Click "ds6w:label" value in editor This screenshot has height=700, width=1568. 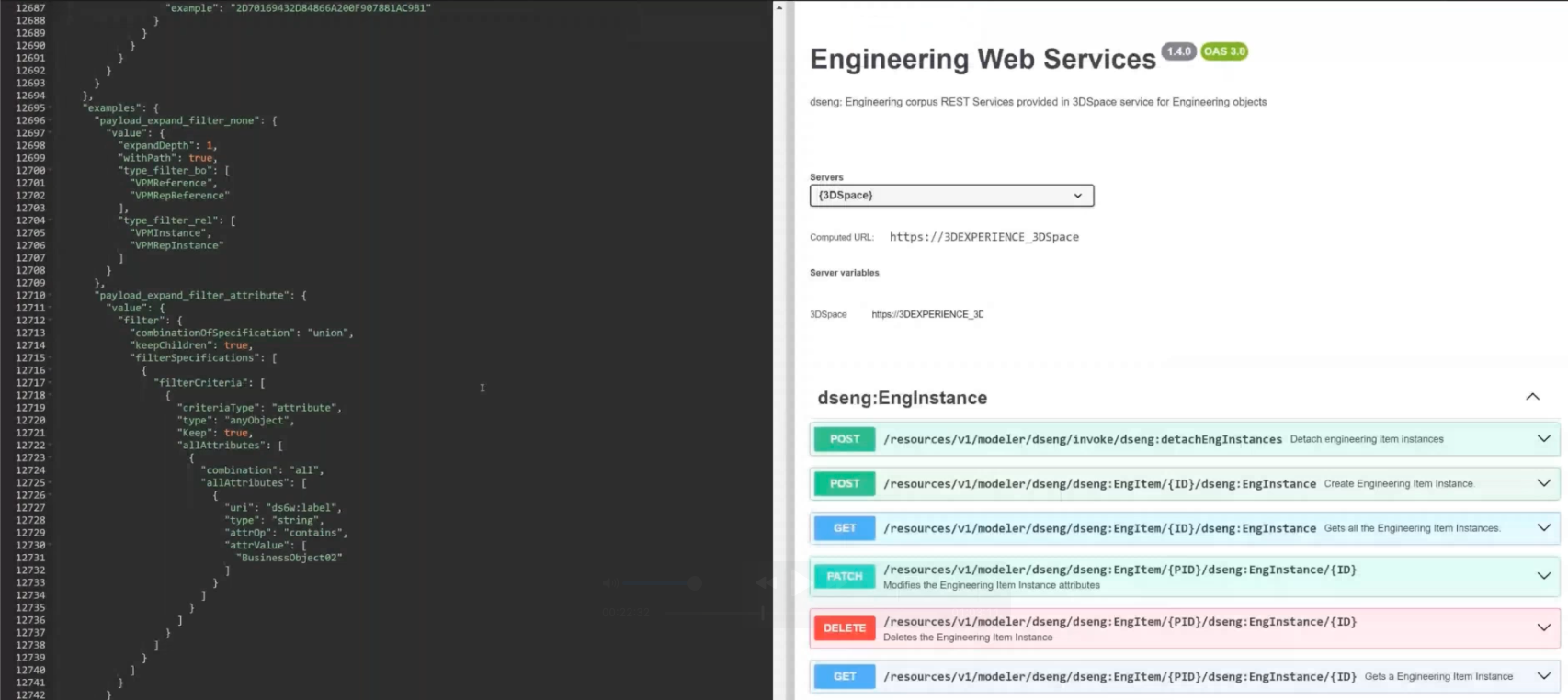point(303,508)
